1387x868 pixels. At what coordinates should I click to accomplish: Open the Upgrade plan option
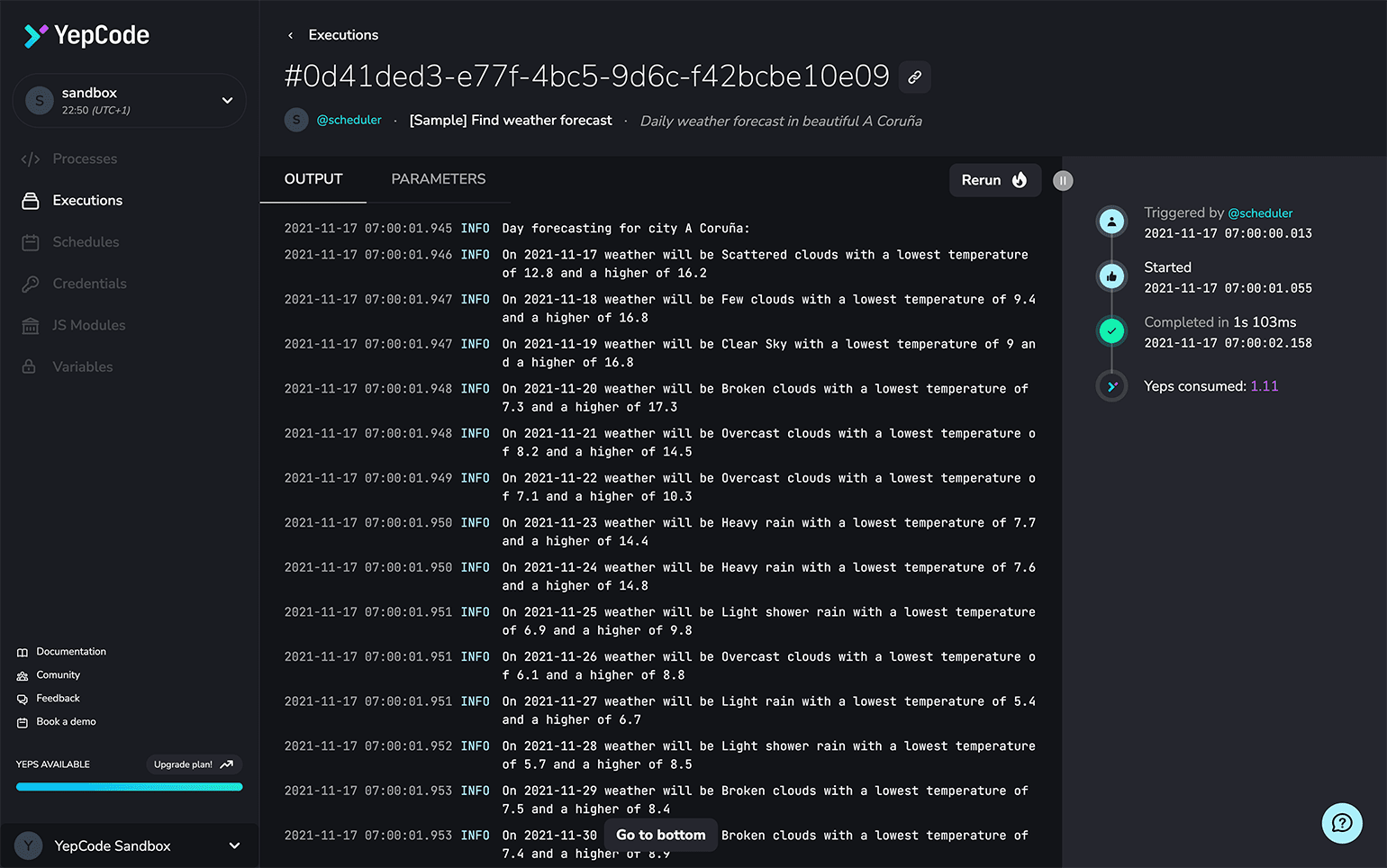(x=193, y=764)
